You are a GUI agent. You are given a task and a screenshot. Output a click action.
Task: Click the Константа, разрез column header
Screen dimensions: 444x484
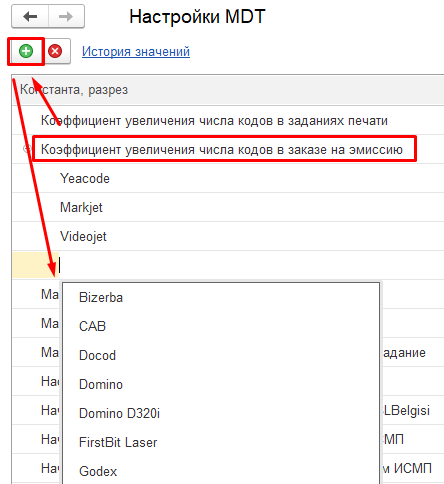[228, 90]
